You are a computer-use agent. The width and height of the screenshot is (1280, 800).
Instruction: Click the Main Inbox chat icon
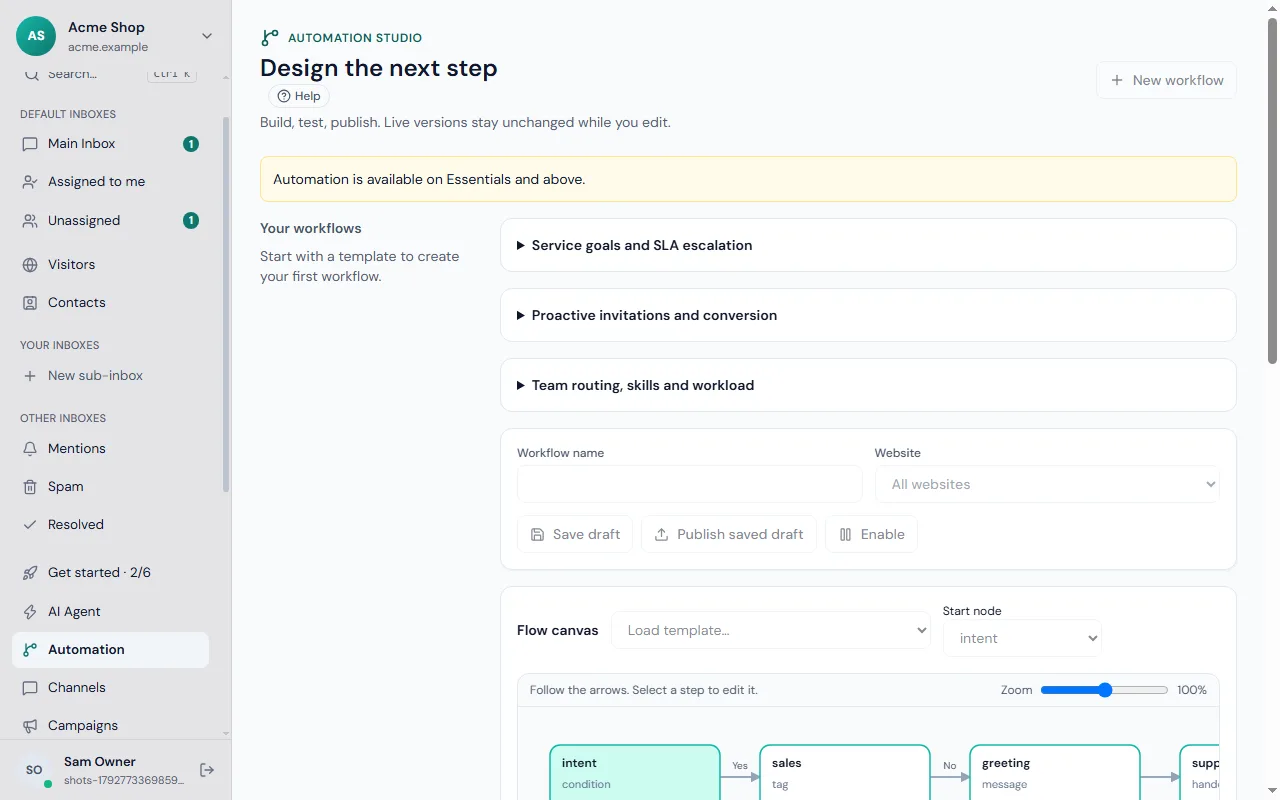[x=30, y=144]
